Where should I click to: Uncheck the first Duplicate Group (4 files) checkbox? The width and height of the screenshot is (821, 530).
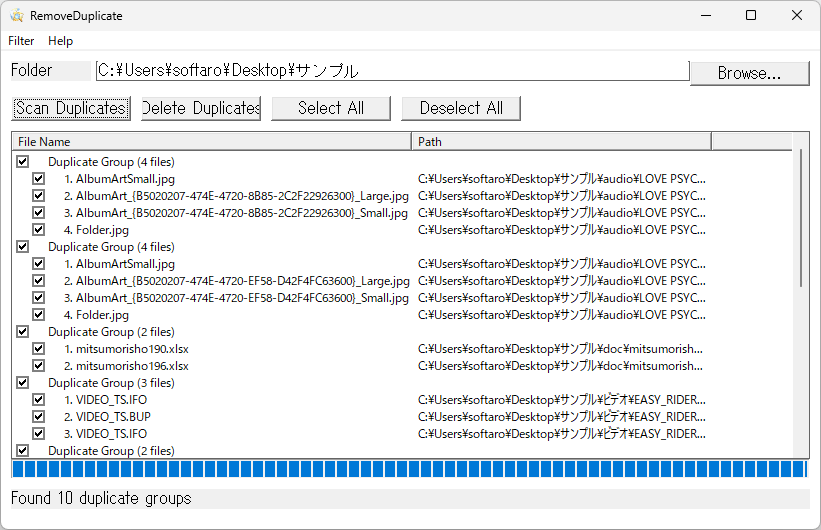pyautogui.click(x=23, y=162)
